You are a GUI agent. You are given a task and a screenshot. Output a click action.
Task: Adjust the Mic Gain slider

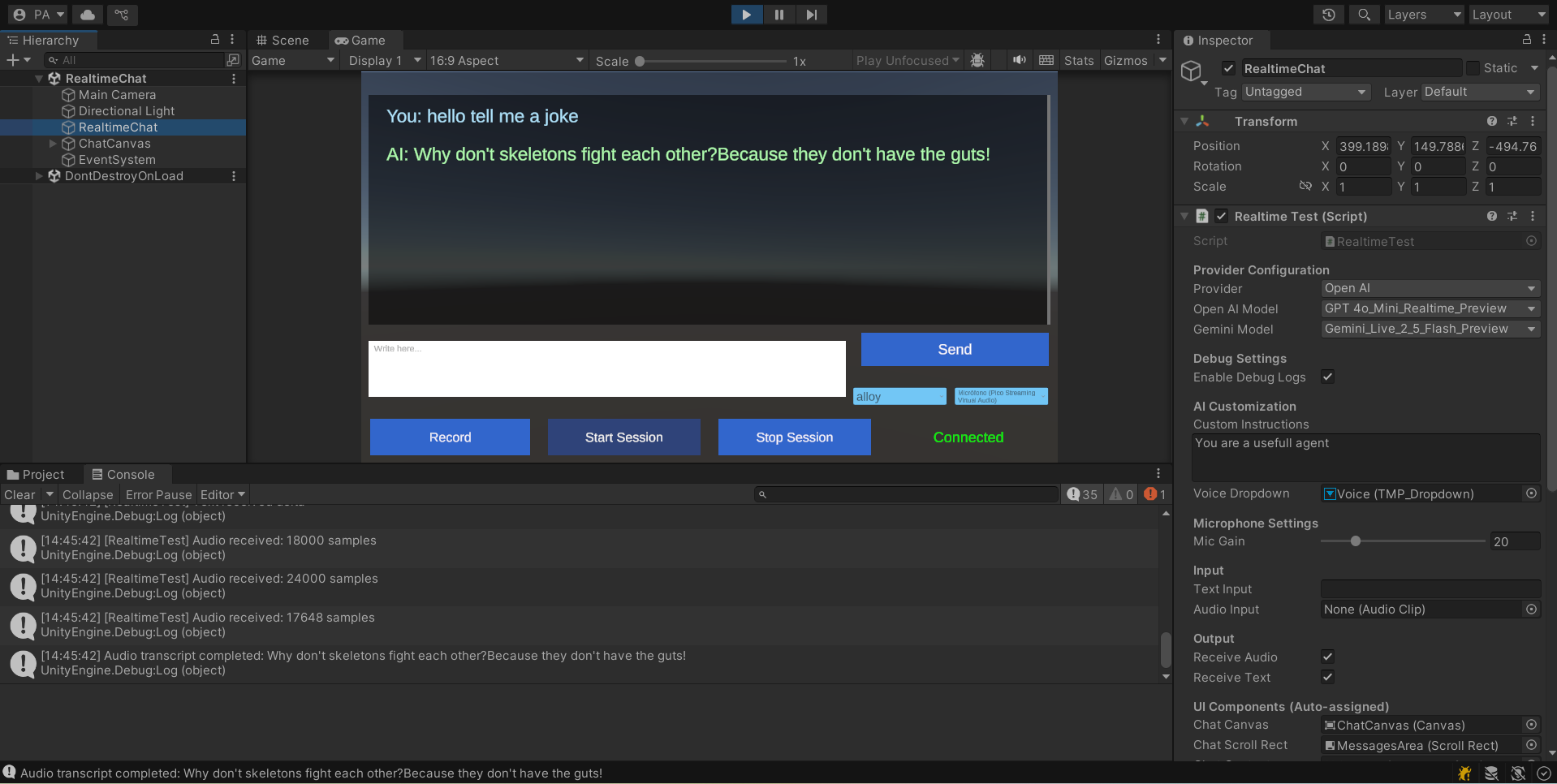pos(1355,541)
